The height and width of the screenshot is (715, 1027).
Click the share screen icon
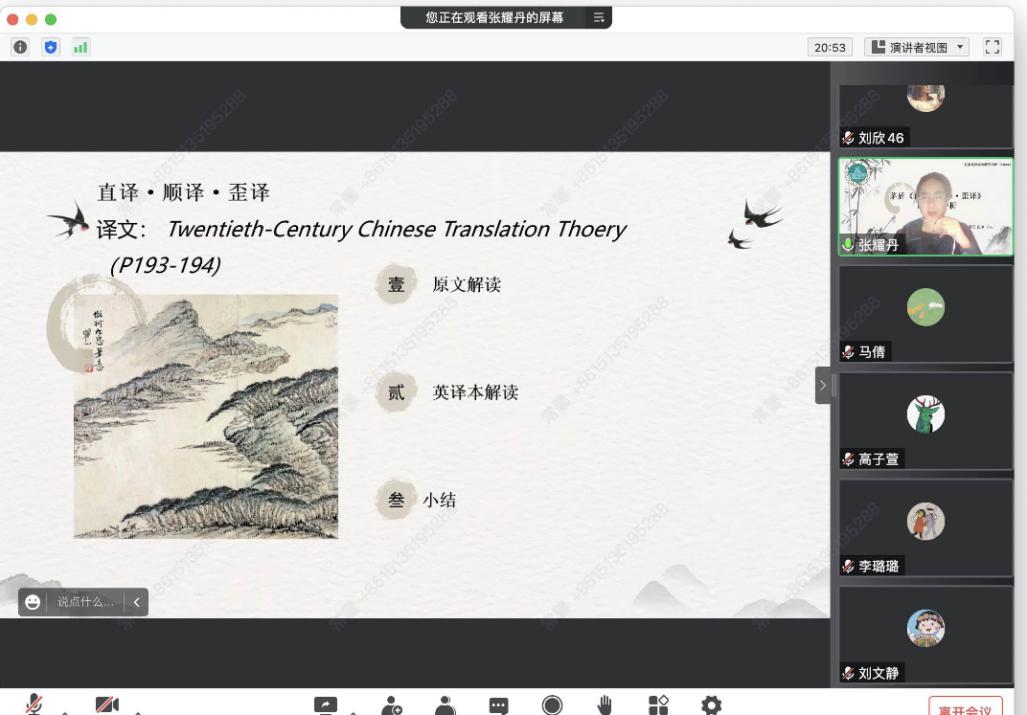click(326, 705)
